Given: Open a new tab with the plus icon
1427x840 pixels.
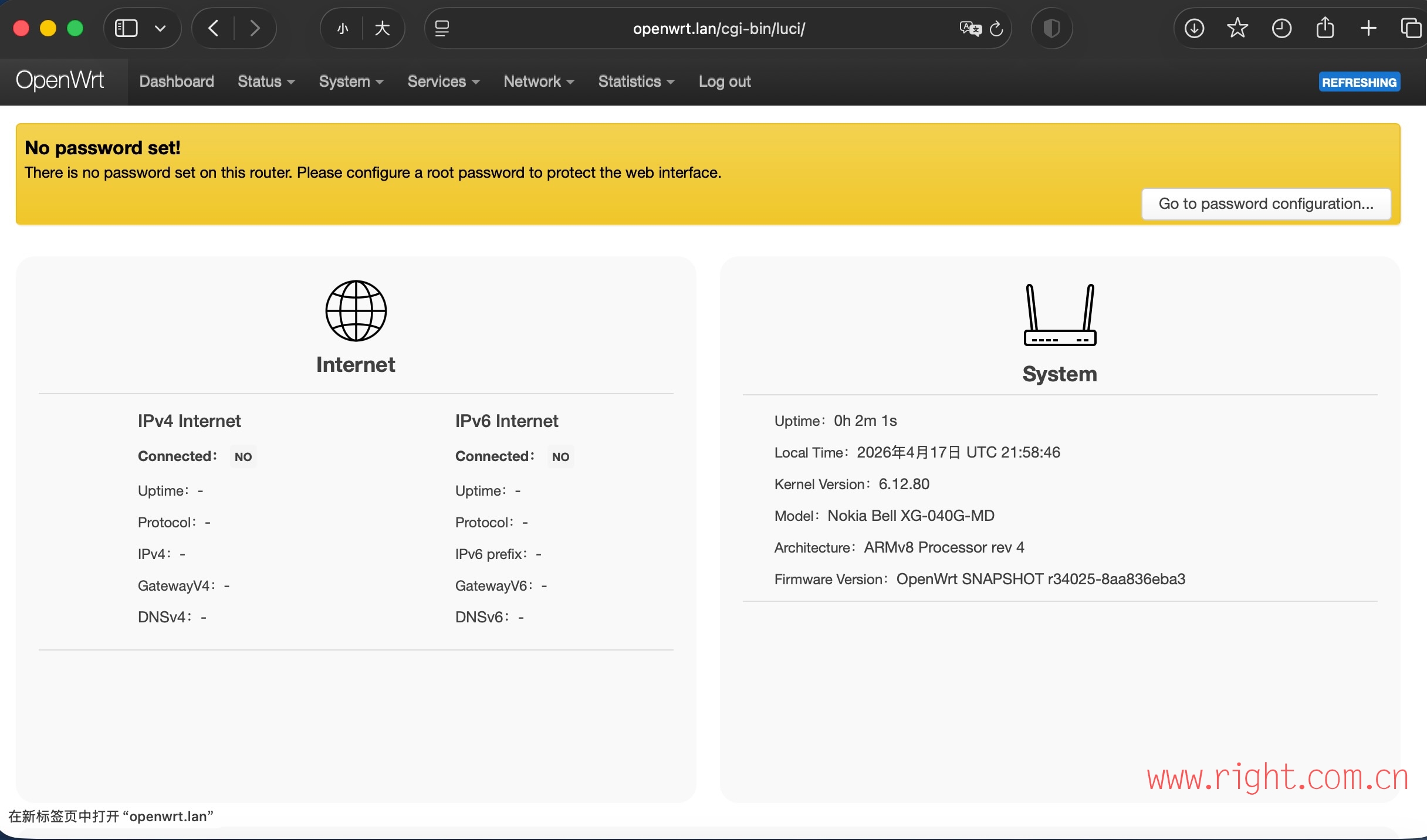Looking at the screenshot, I should click(1368, 28).
